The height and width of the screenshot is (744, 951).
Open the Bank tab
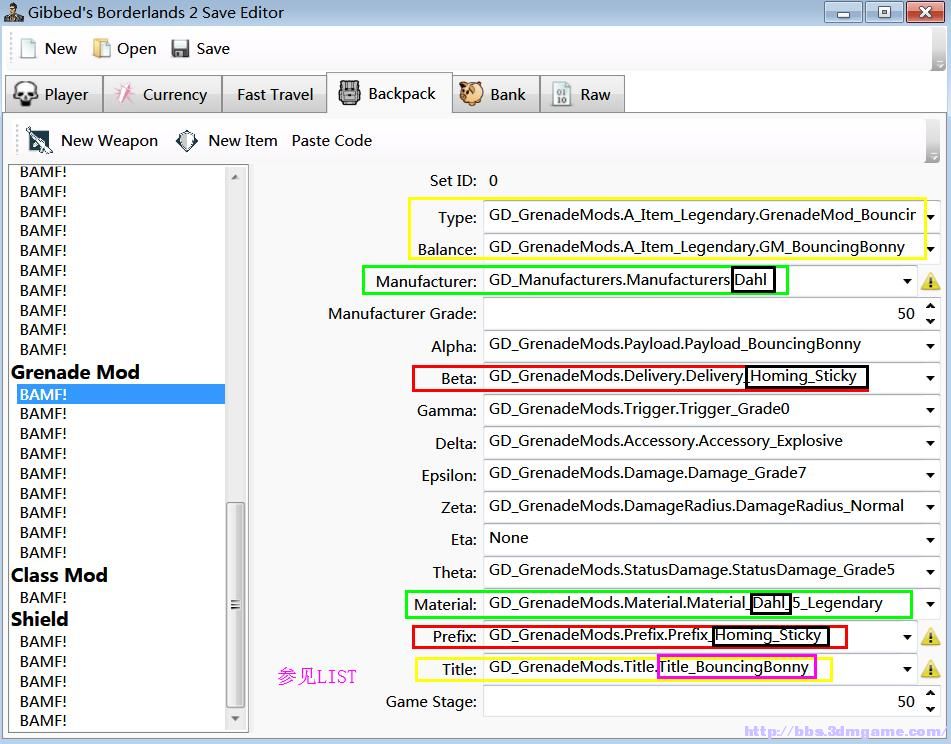(493, 95)
